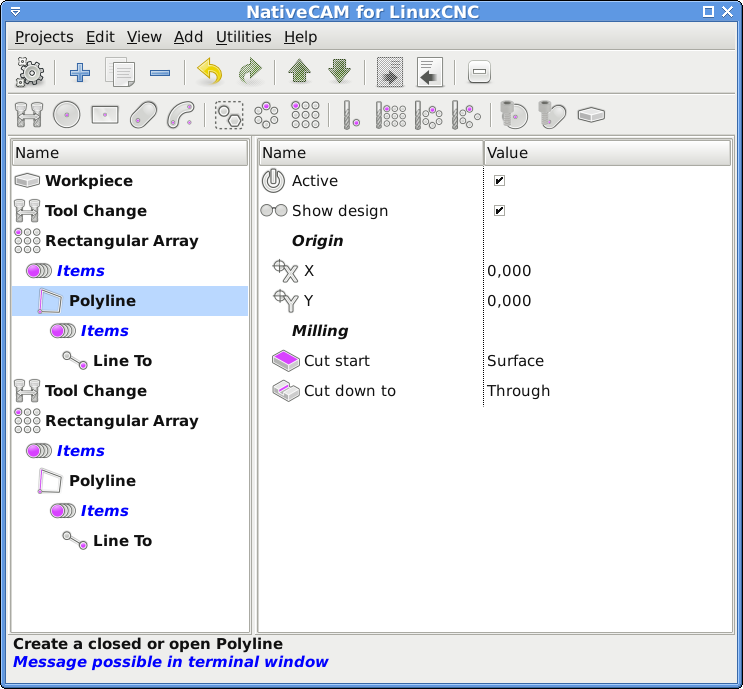The width and height of the screenshot is (743, 689).
Task: Open Cut start value Surface
Action: click(x=515, y=361)
